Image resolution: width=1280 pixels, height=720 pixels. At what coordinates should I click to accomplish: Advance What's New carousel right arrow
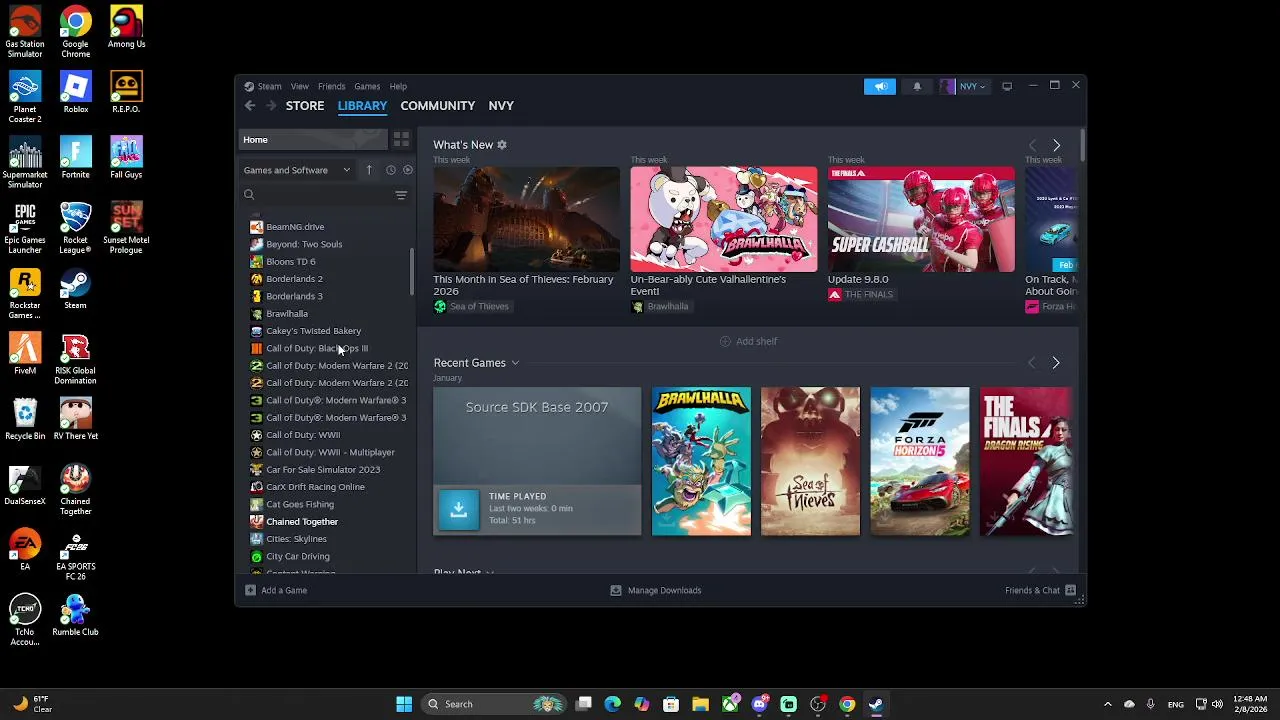coord(1056,146)
